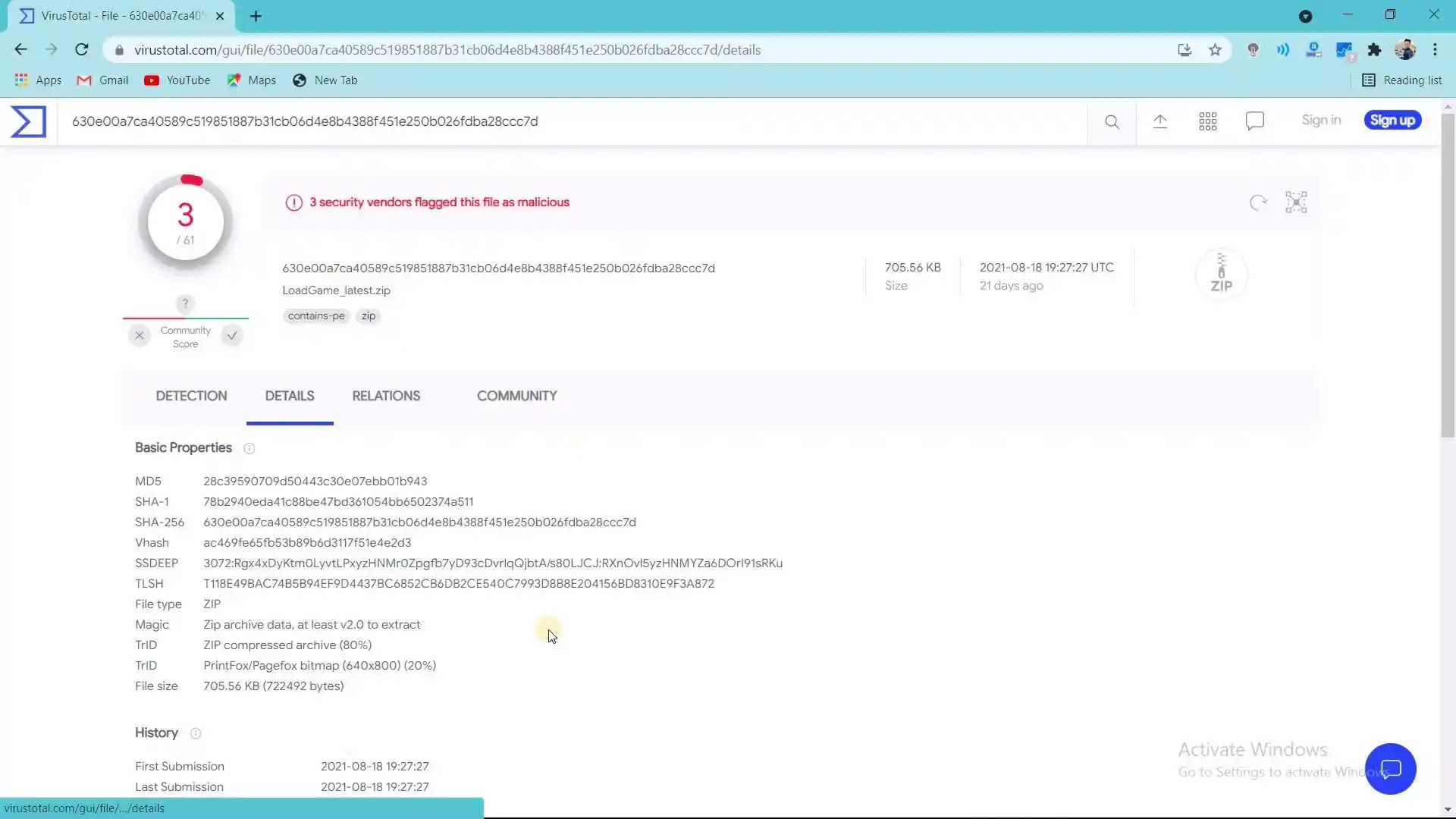
Task: Click the Sign in link
Action: click(x=1321, y=121)
